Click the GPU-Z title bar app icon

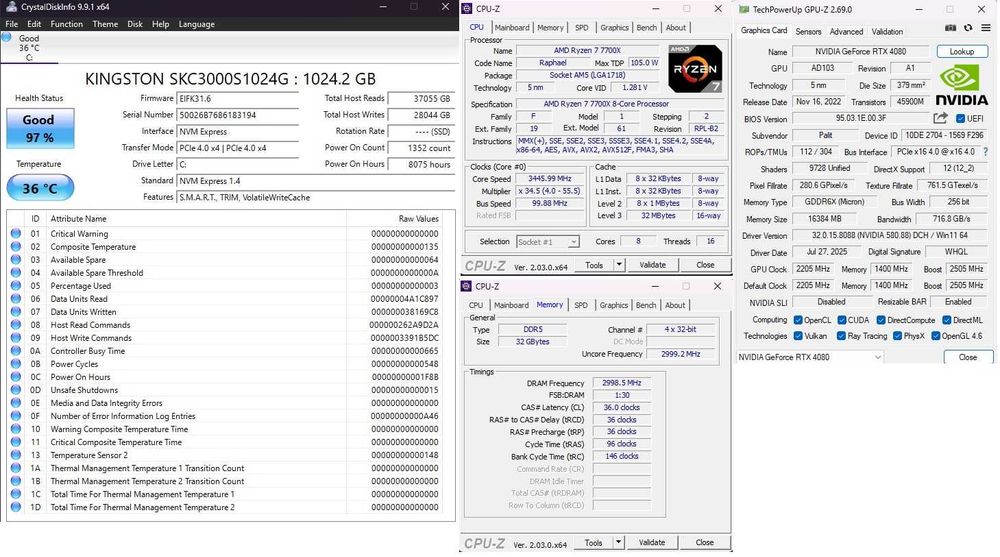click(744, 9)
